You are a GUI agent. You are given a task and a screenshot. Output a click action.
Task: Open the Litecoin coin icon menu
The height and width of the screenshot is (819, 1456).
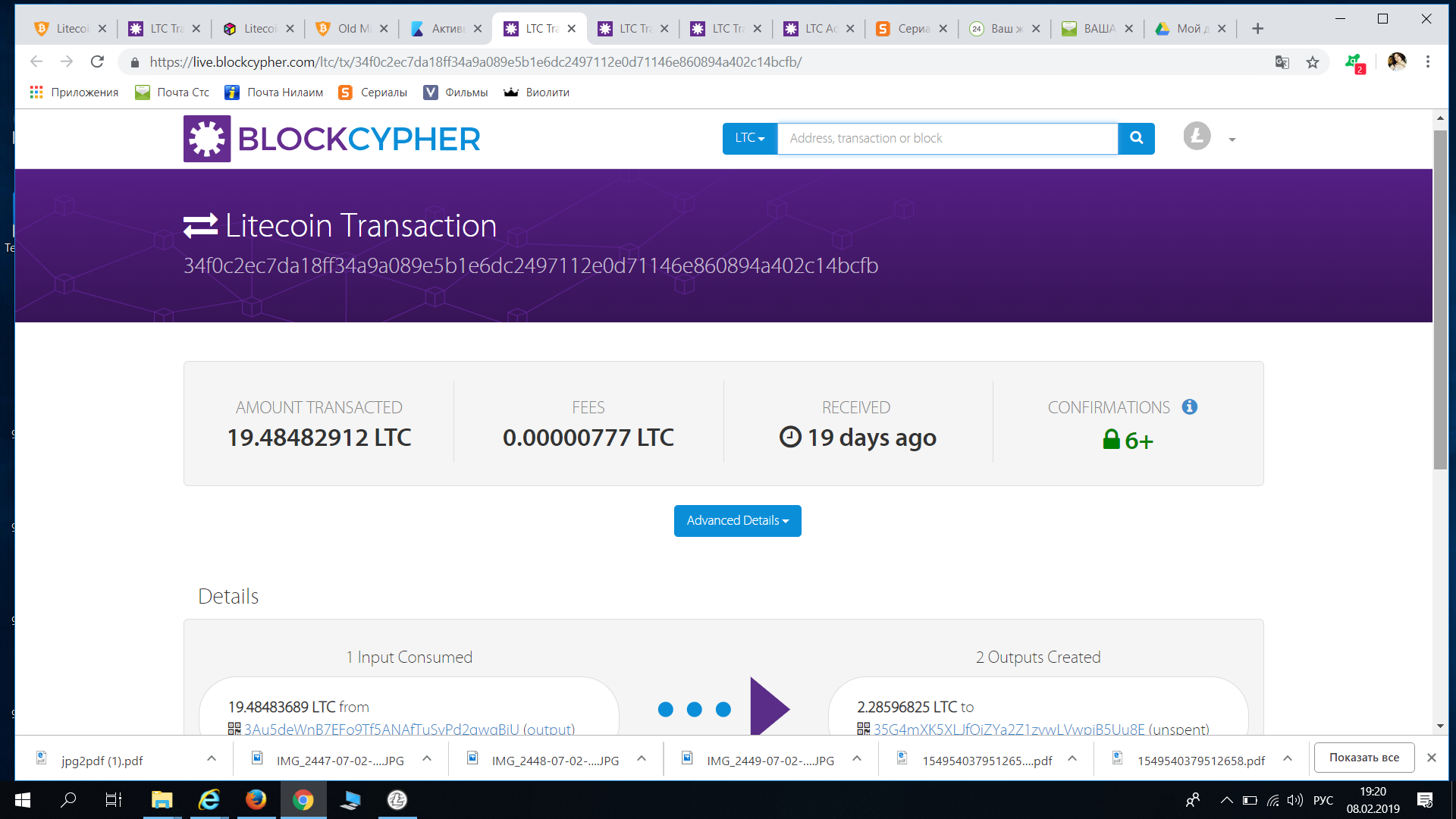click(x=1197, y=136)
